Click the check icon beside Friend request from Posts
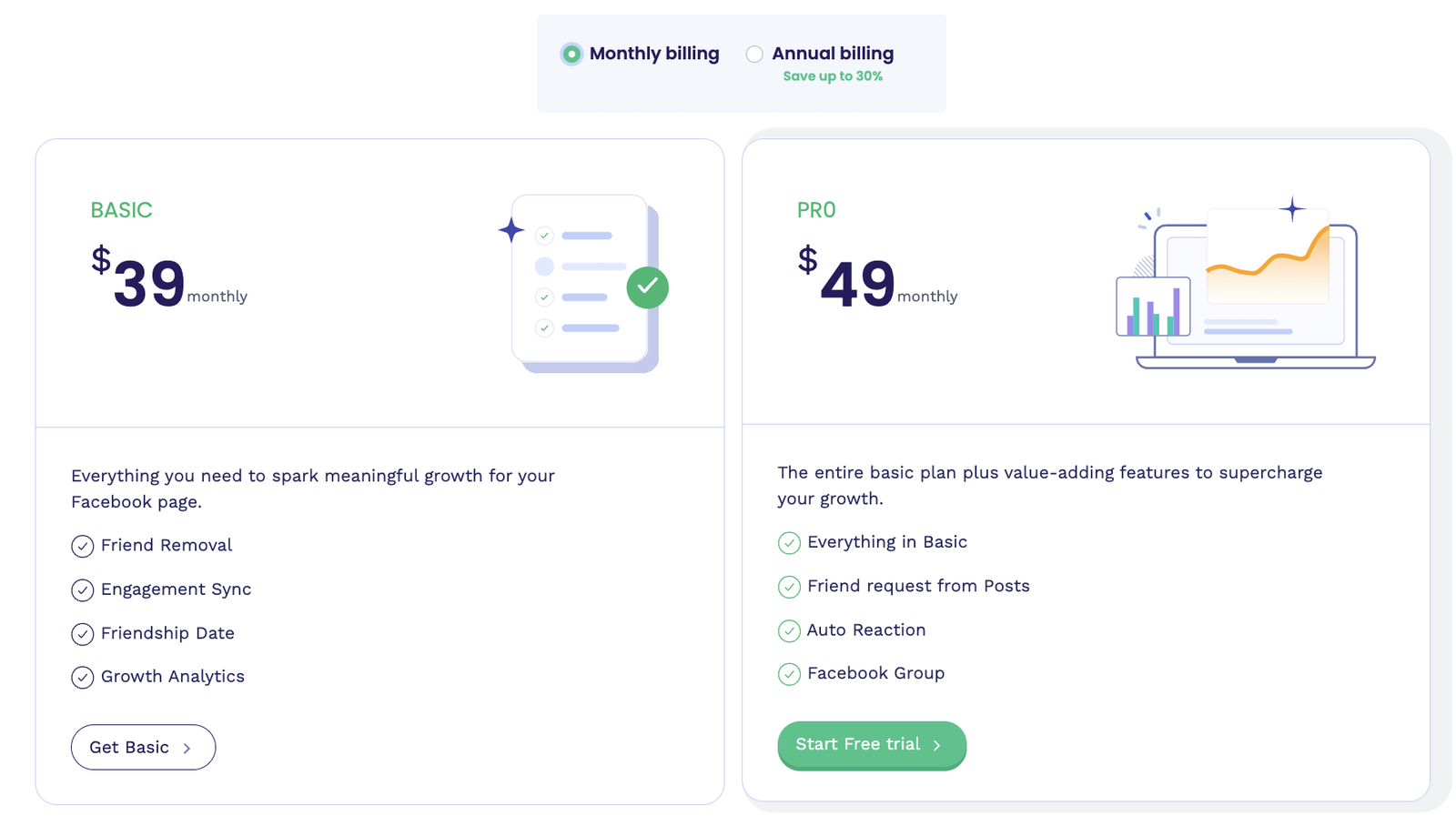Image resolution: width=1456 pixels, height=836 pixels. click(x=789, y=587)
